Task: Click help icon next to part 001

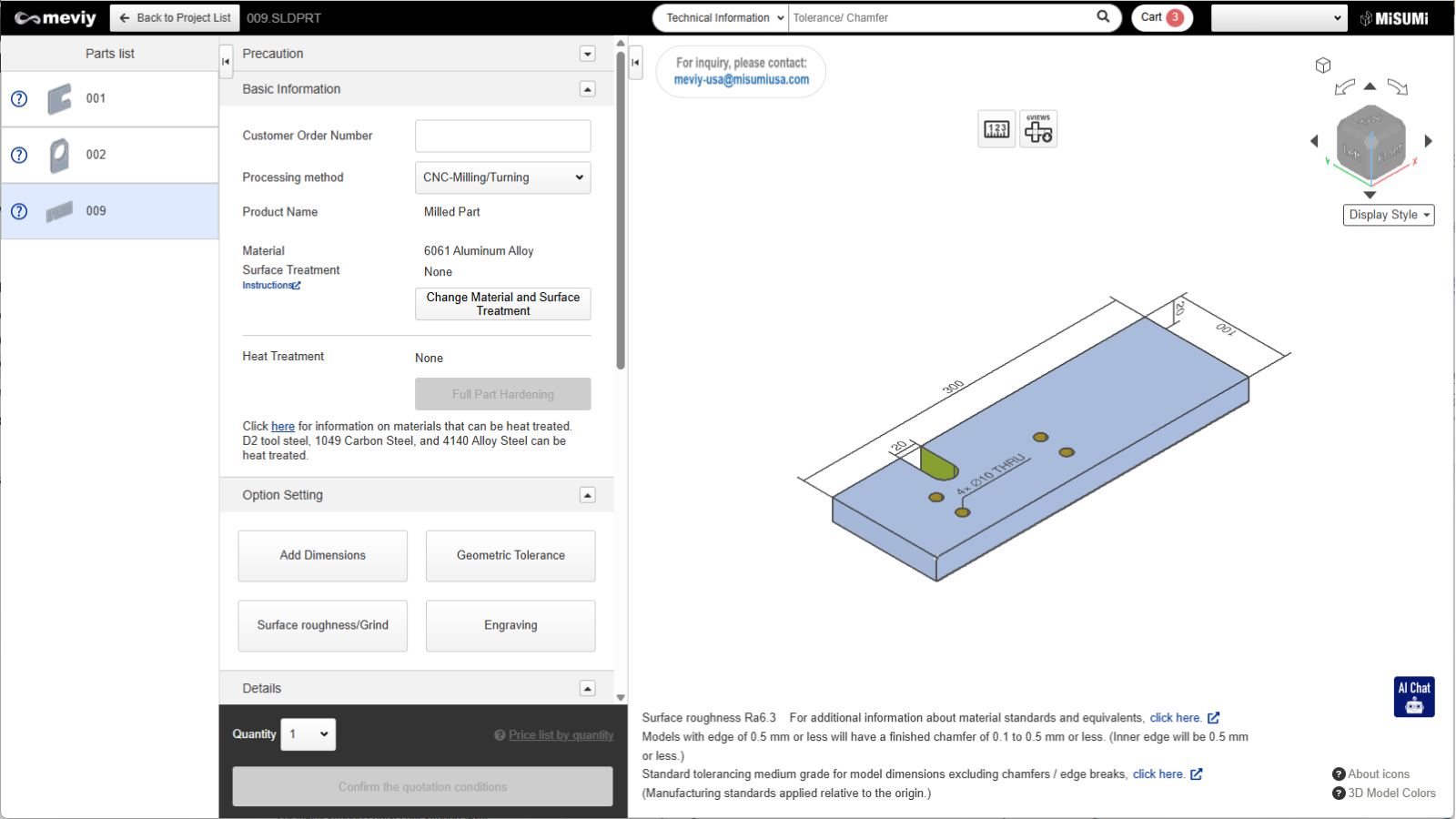Action: pos(19,99)
